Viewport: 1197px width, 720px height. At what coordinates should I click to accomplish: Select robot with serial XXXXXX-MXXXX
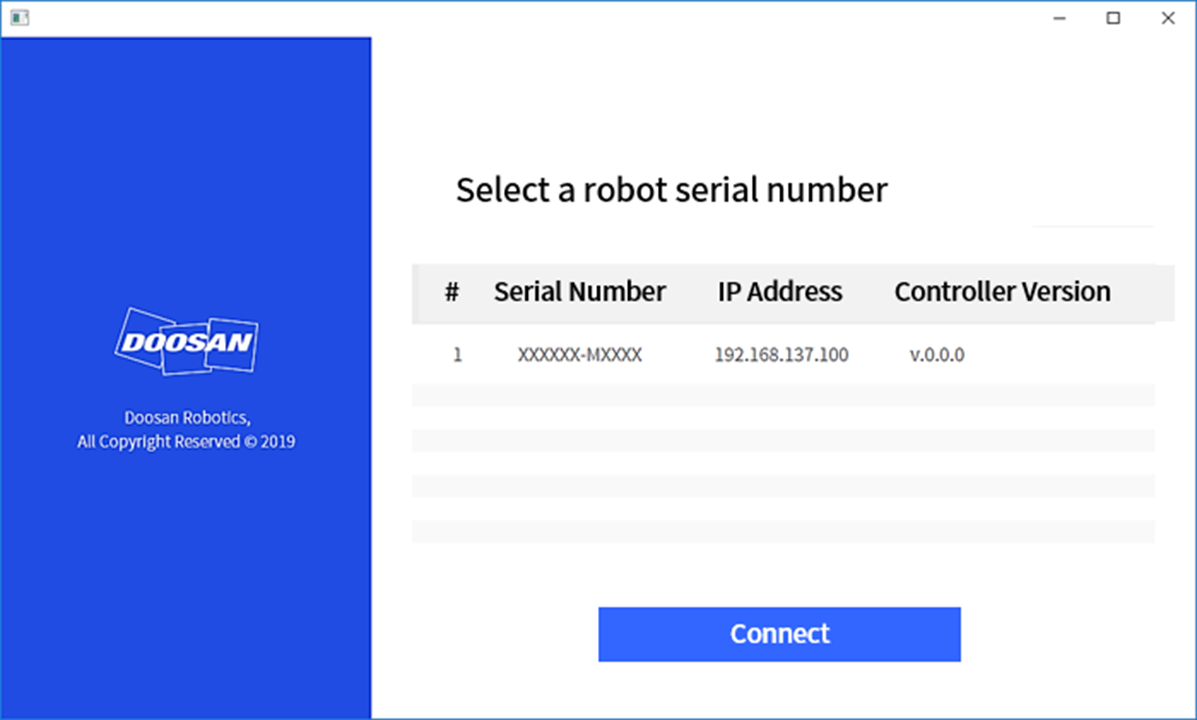pos(579,355)
